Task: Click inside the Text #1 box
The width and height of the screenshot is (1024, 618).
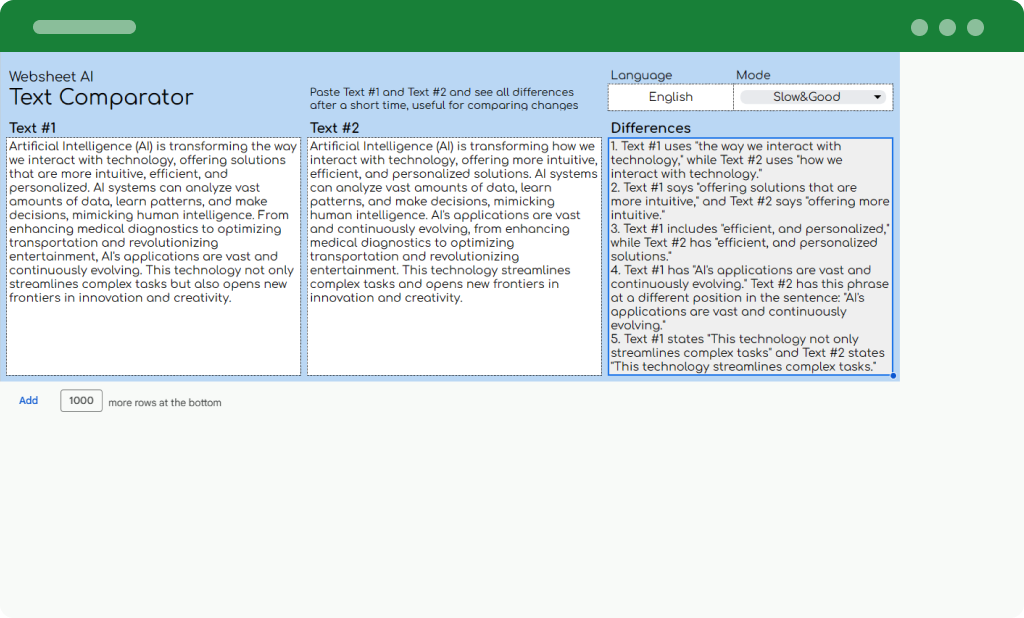Action: tap(153, 256)
